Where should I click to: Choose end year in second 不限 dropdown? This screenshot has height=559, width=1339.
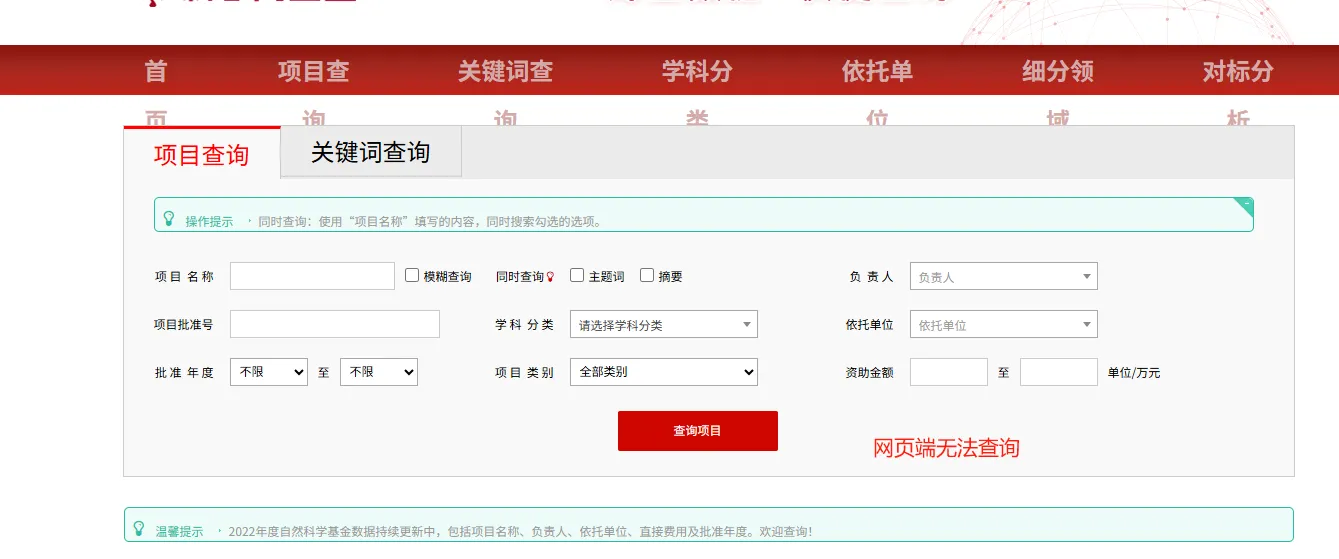pos(378,372)
